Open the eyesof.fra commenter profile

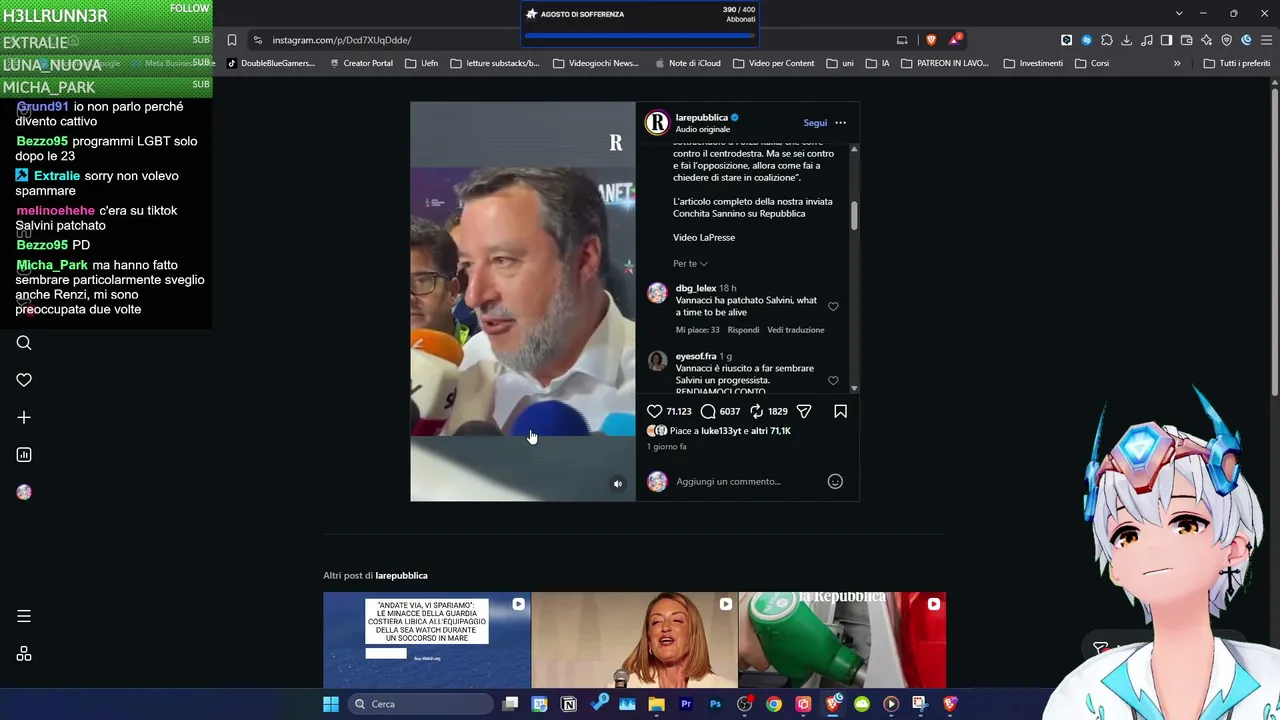coord(696,356)
